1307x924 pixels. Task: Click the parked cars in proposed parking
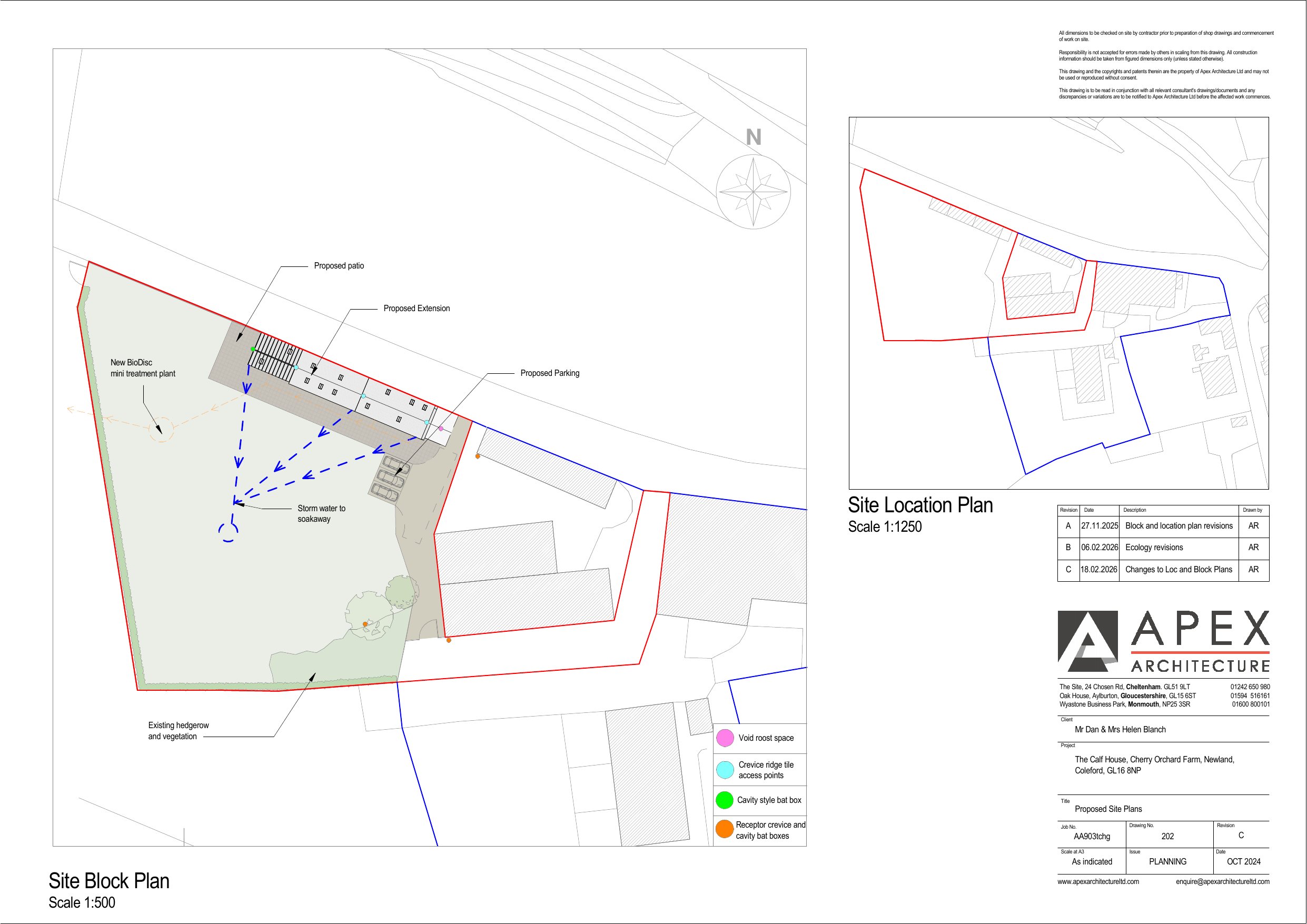389,478
